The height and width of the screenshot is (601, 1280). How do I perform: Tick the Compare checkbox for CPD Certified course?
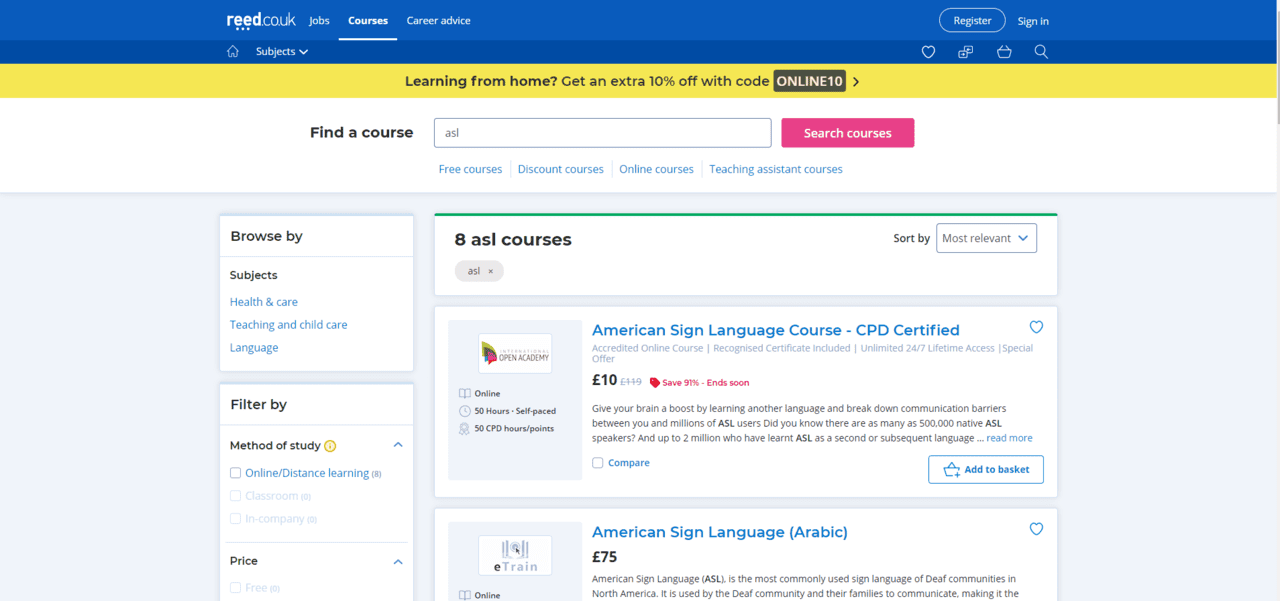coord(598,463)
